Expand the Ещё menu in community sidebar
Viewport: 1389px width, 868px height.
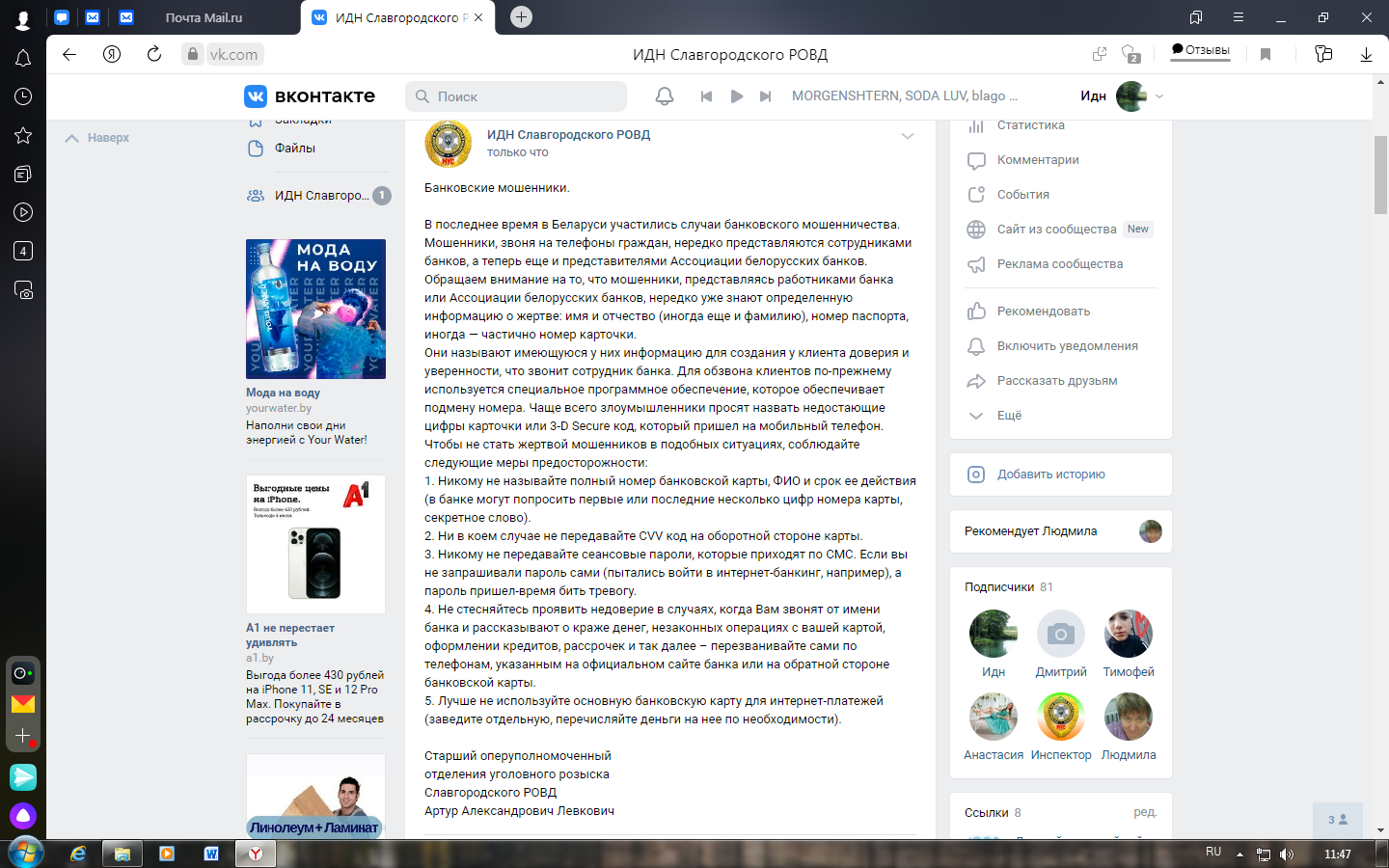[1008, 416]
